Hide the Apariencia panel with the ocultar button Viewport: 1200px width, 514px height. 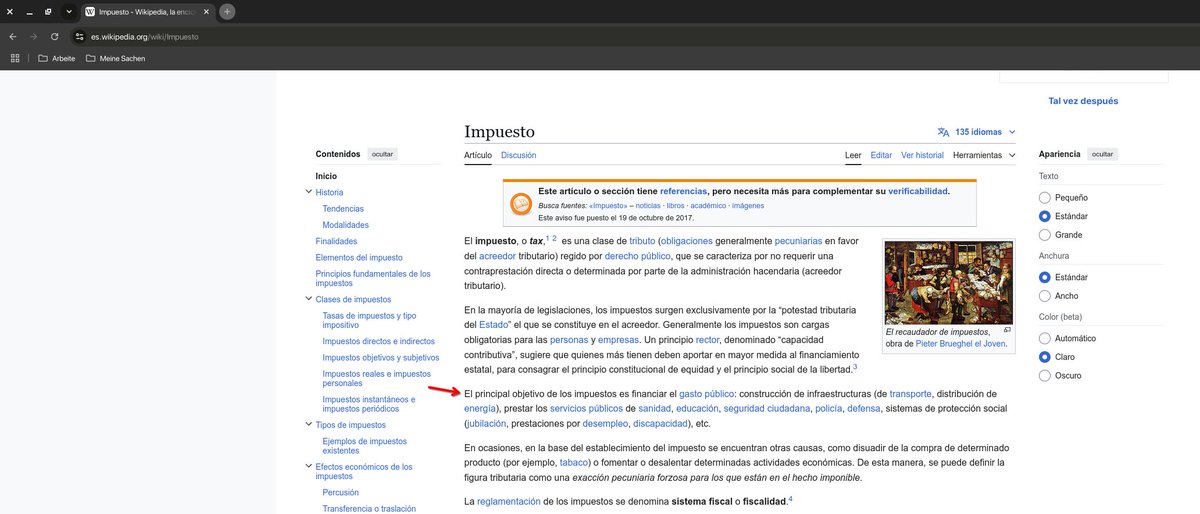pos(1102,154)
